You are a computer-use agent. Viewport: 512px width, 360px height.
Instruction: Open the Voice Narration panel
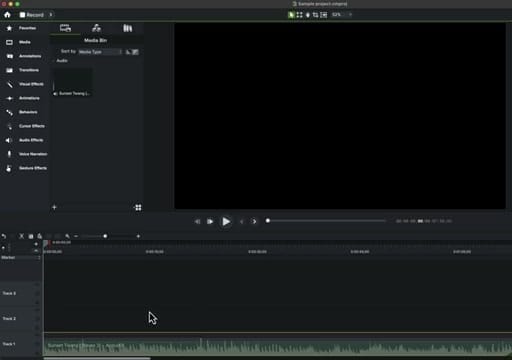coord(27,154)
